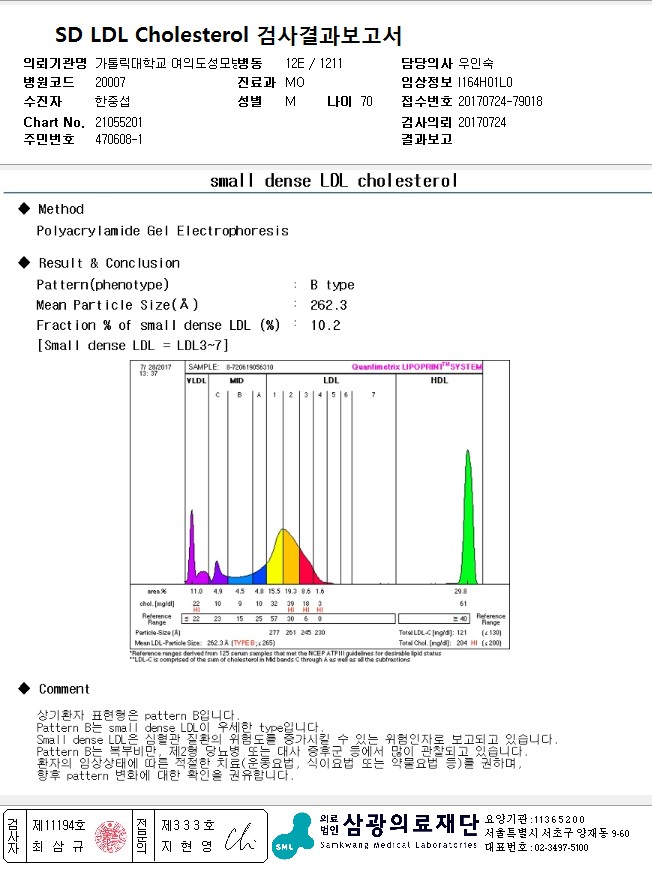Click the 'Pattern(phenotype)' label
652x874 pixels.
point(103,285)
